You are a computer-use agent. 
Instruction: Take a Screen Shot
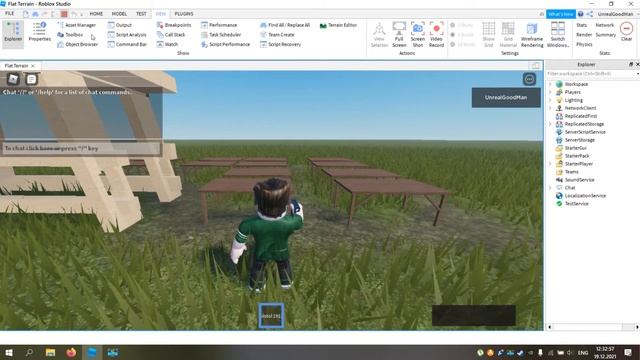tap(418, 34)
